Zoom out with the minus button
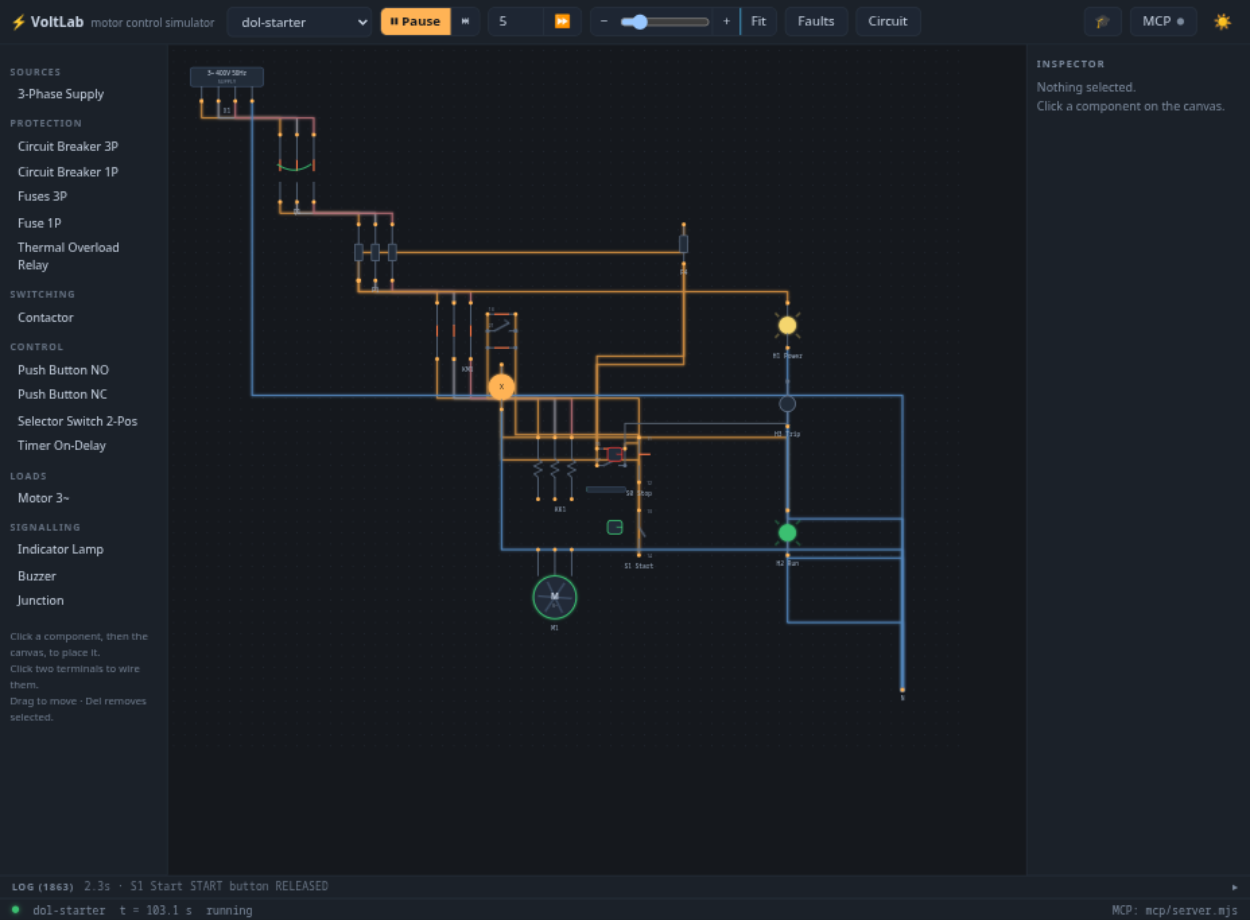Image resolution: width=1250 pixels, height=920 pixels. (603, 21)
